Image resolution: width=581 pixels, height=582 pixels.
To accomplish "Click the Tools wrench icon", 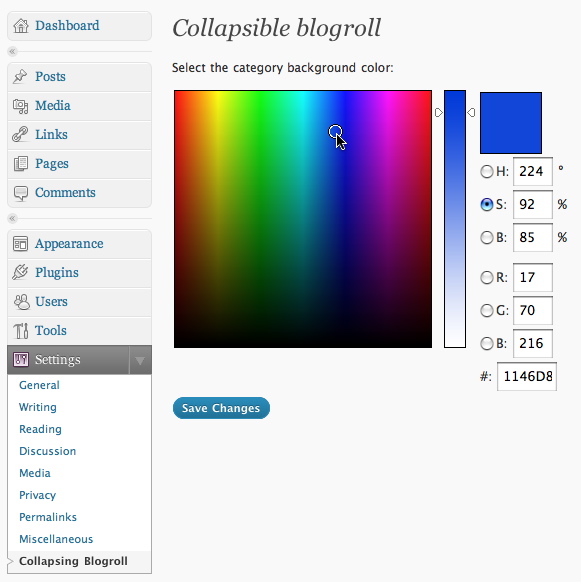I will click(x=21, y=330).
